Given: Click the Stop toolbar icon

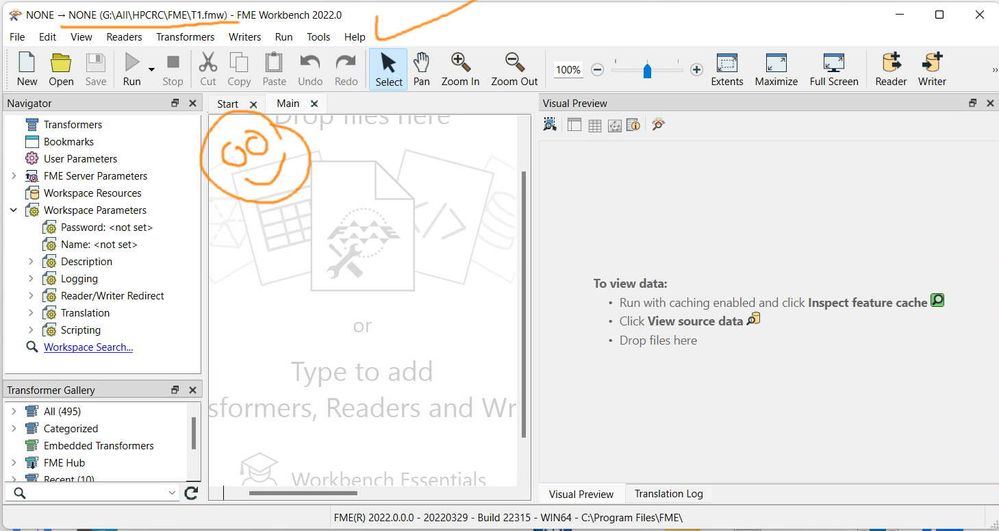Looking at the screenshot, I should pyautogui.click(x=173, y=69).
